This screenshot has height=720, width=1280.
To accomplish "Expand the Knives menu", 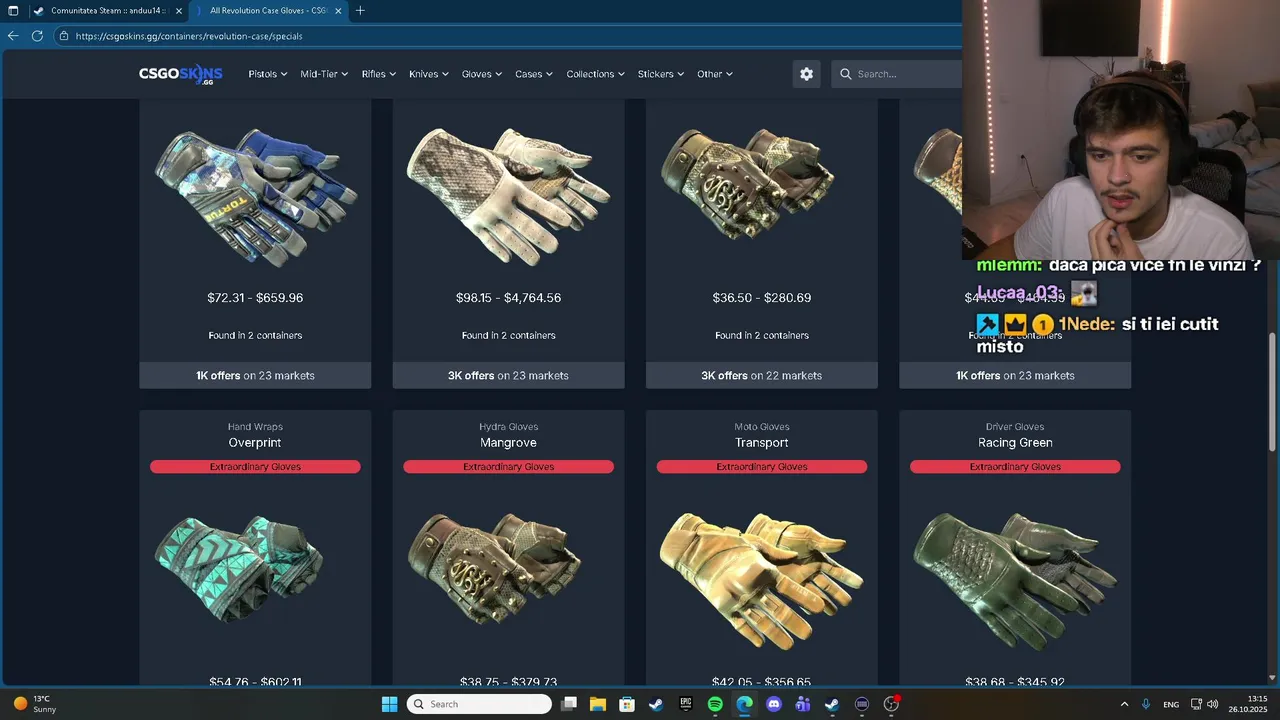I will tap(429, 74).
